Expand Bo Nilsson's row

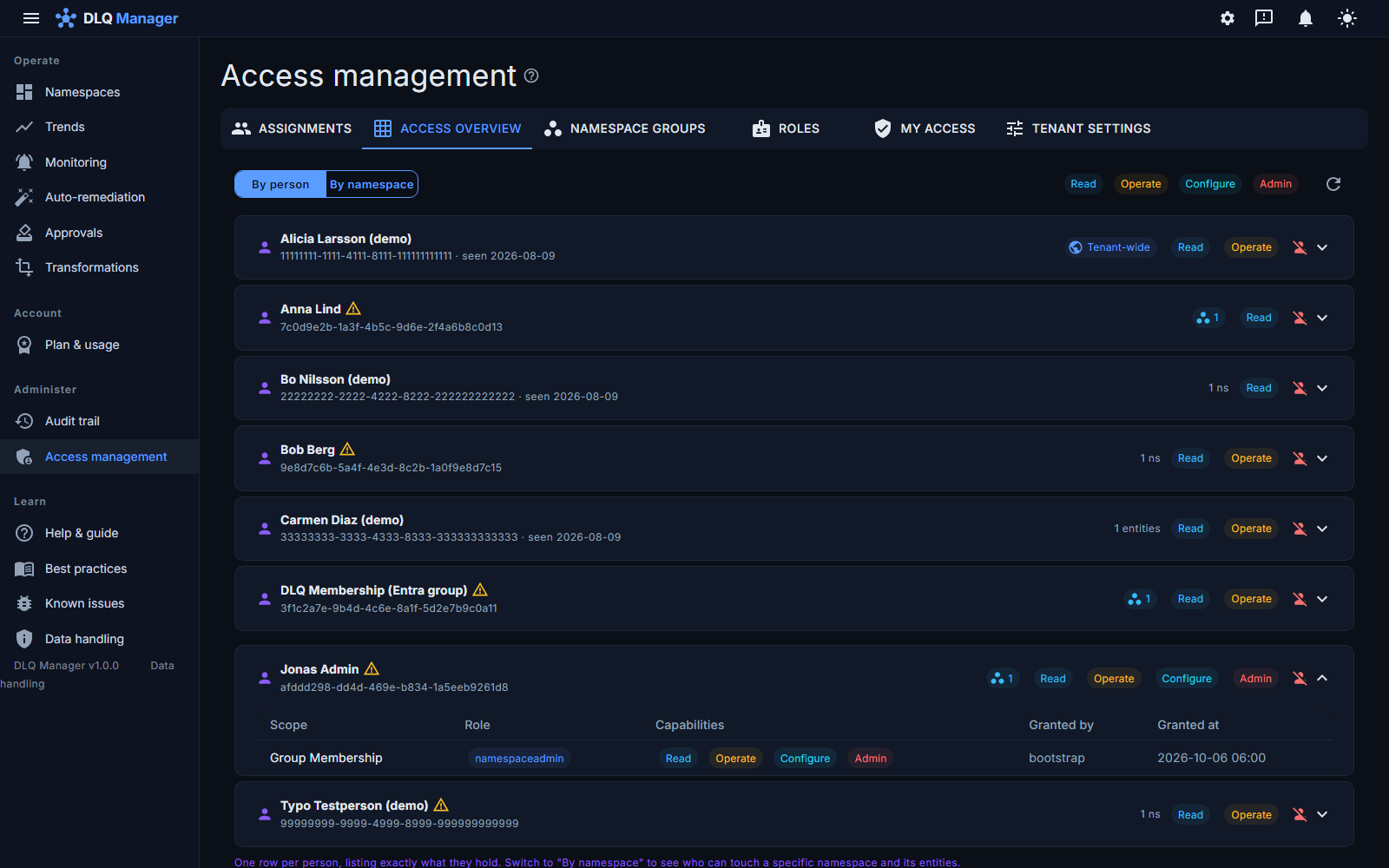click(1322, 388)
